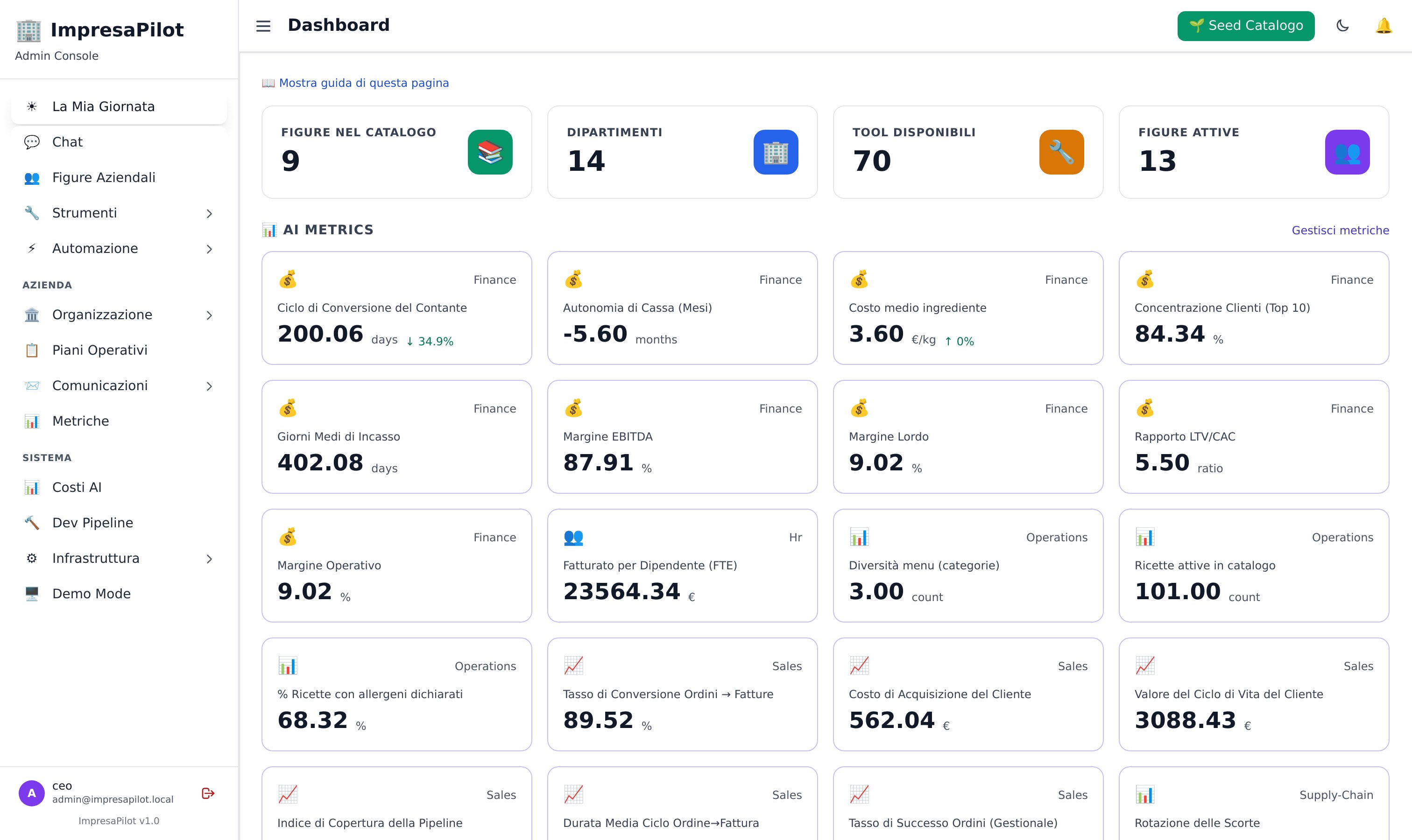Click the Automazione lightning icon
Viewport: 1412px width, 840px height.
tap(32, 248)
